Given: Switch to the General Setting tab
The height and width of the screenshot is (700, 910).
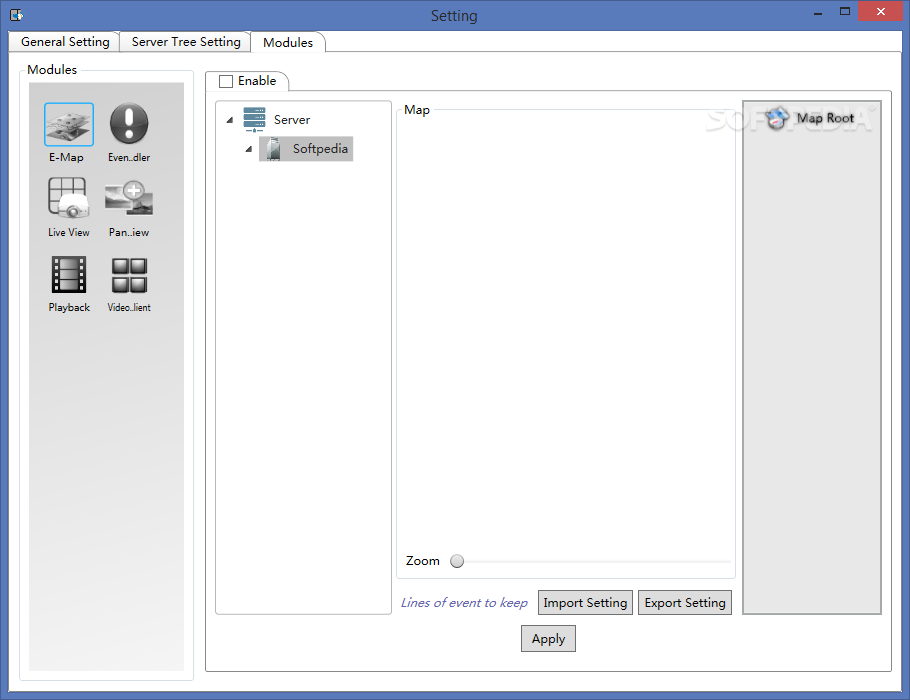Looking at the screenshot, I should coord(64,42).
